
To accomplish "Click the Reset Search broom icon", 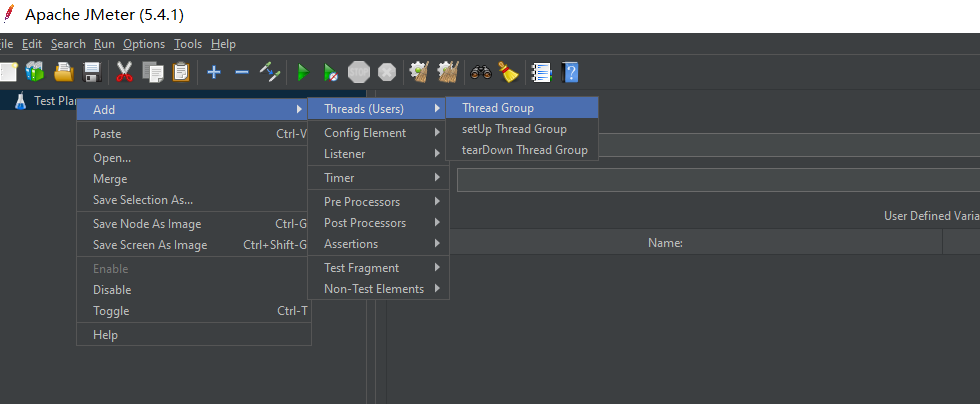I will (x=509, y=72).
